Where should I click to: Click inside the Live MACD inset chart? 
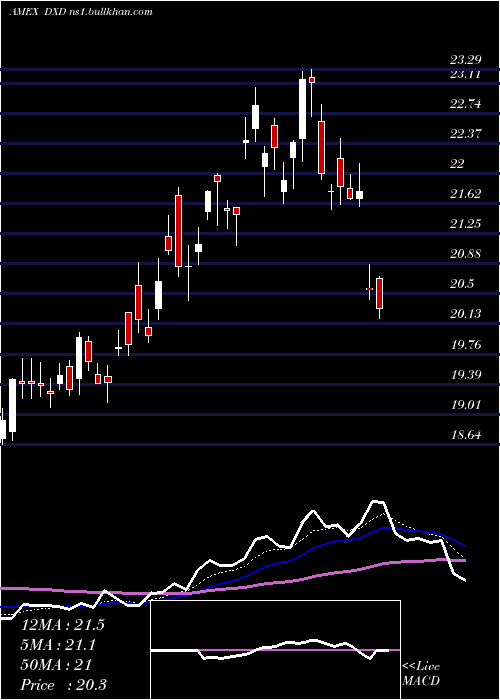pos(275,650)
